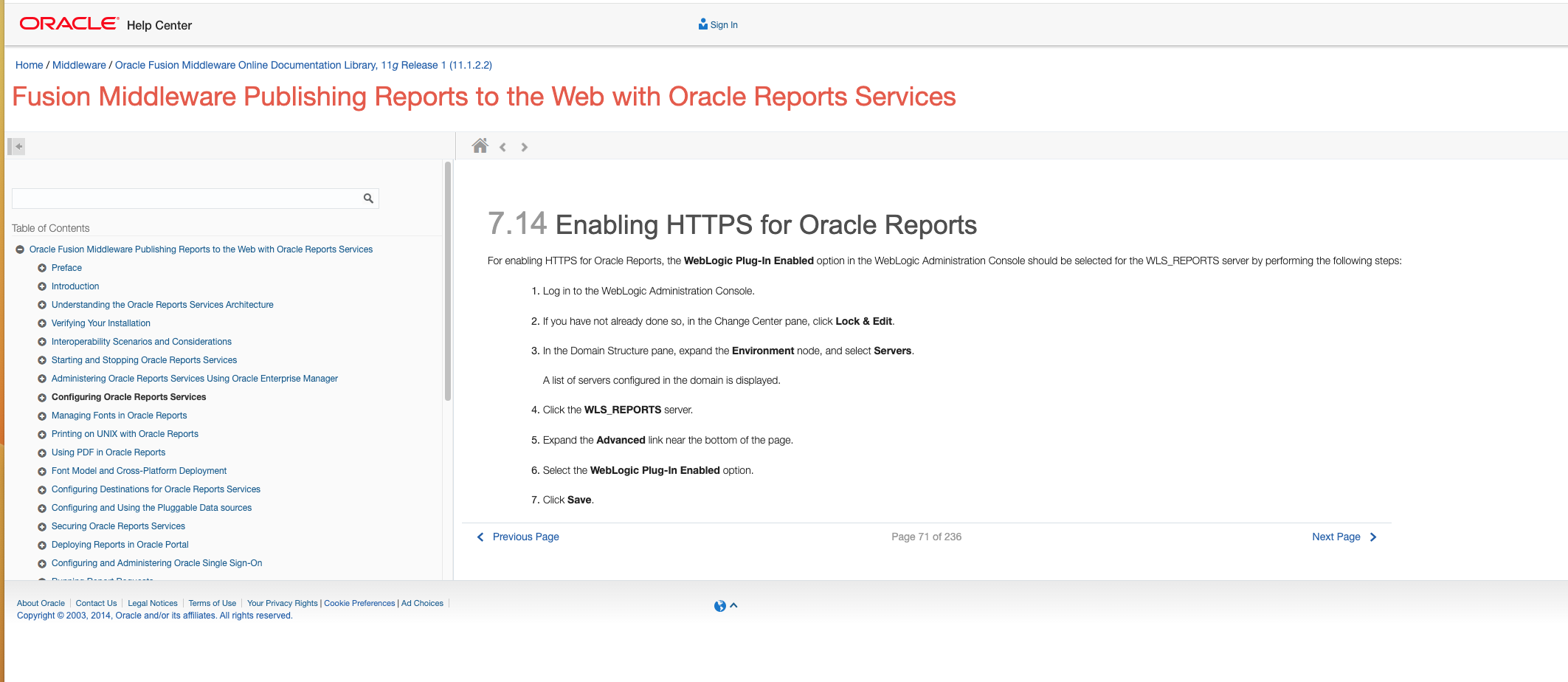Open Understanding the Oracle Reports Services Architecture
This screenshot has height=682, width=1568.
(x=162, y=305)
